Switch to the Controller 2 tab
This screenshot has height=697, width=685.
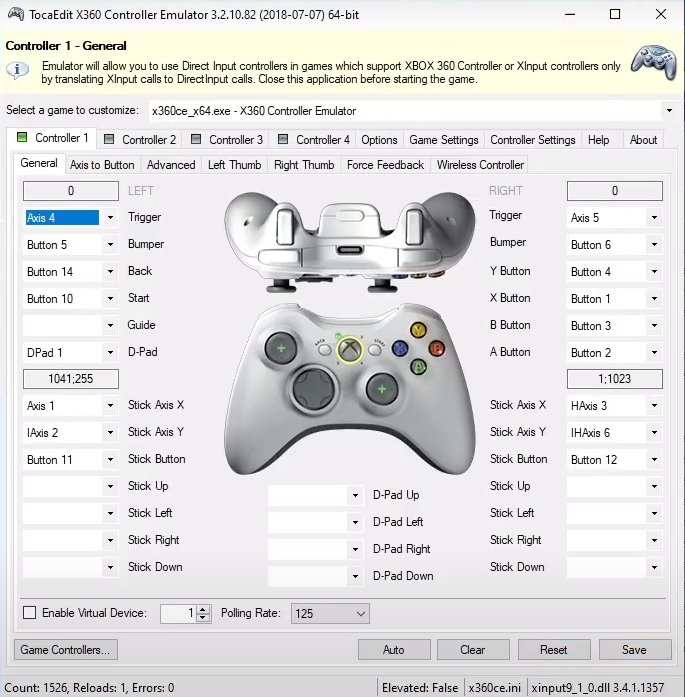(140, 140)
